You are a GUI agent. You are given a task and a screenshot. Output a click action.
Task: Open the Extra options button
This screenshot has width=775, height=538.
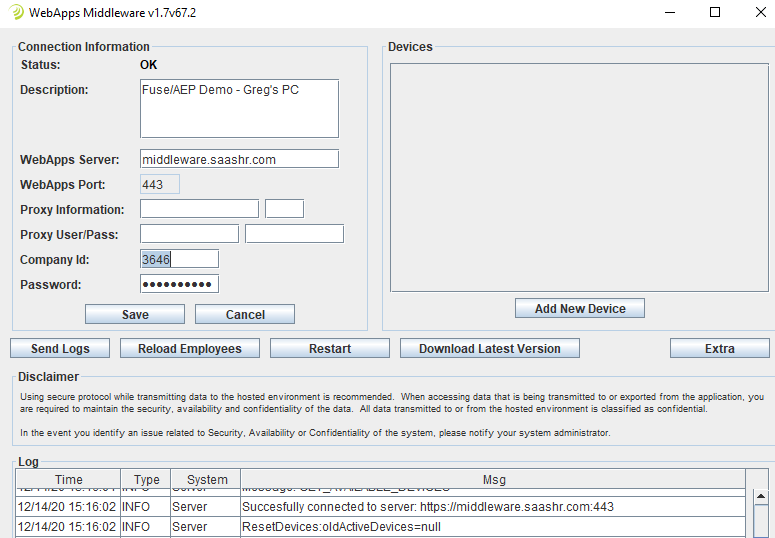coord(719,348)
